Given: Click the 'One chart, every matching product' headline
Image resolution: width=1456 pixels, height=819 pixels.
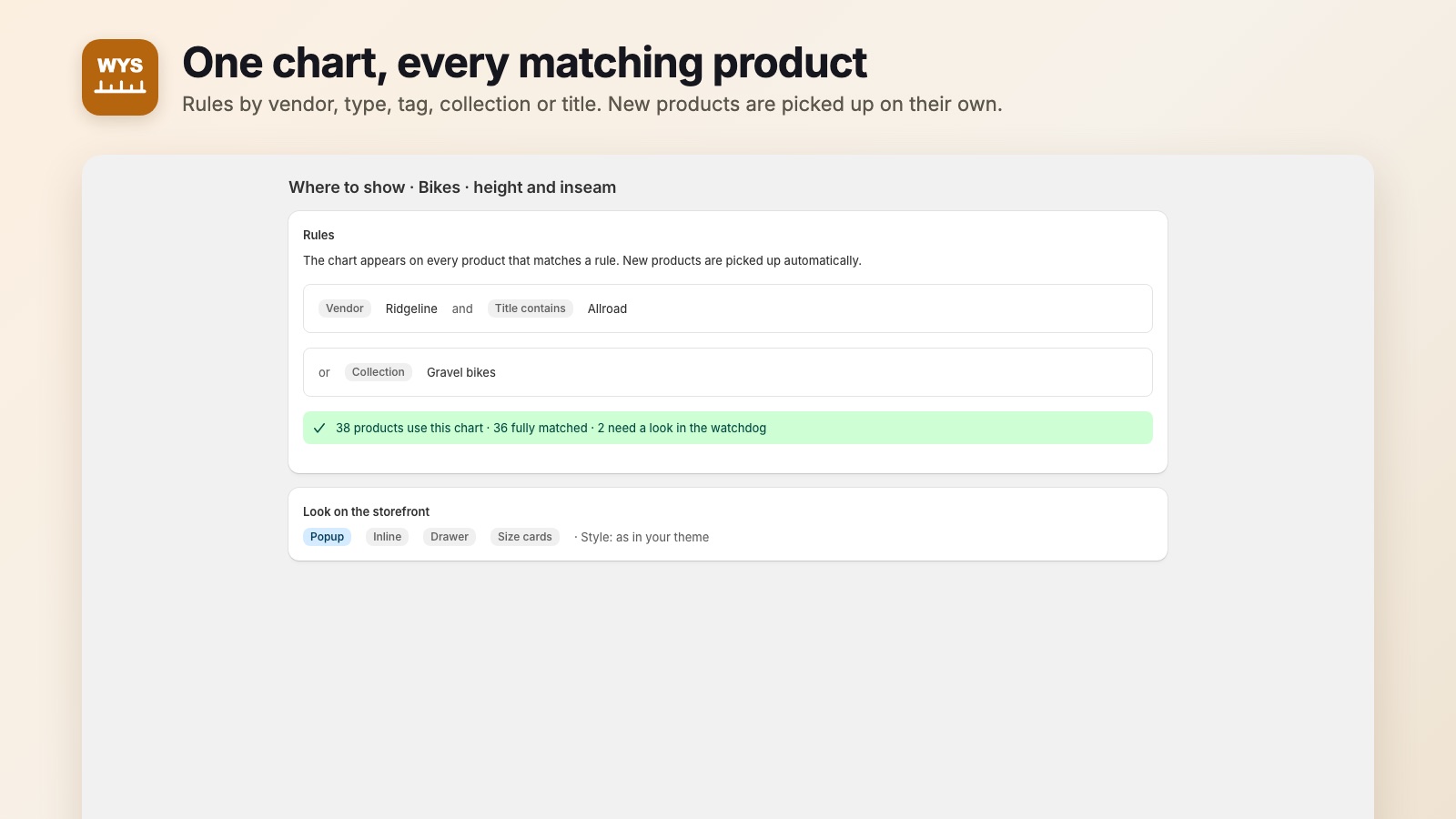Looking at the screenshot, I should click(x=525, y=63).
